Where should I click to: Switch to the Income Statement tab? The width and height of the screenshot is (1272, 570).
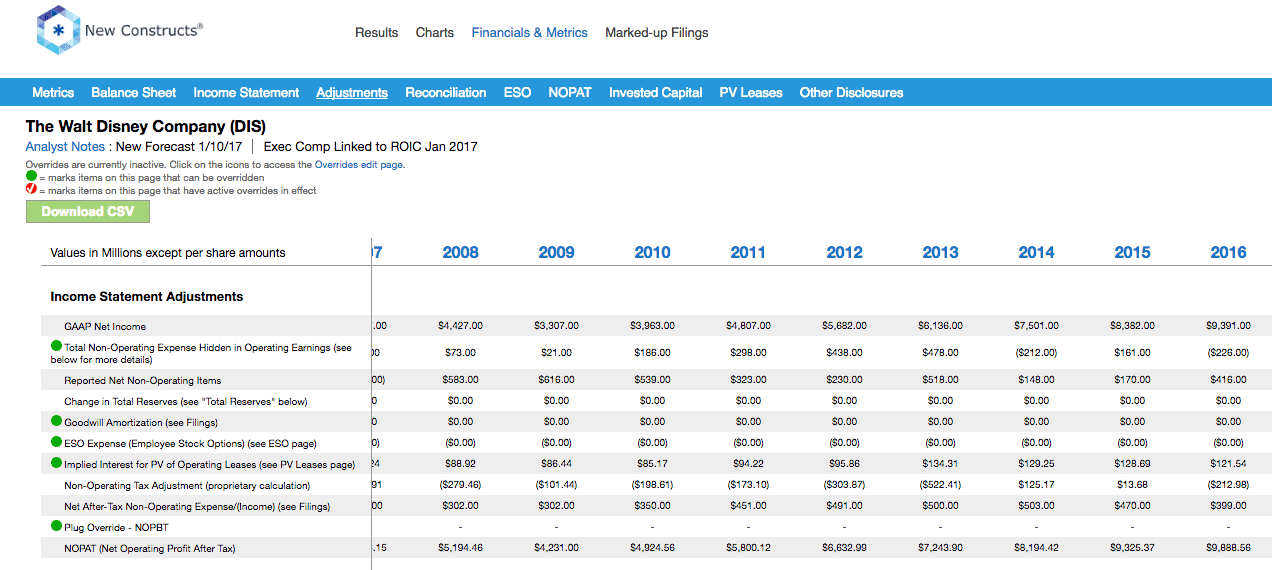coord(246,92)
